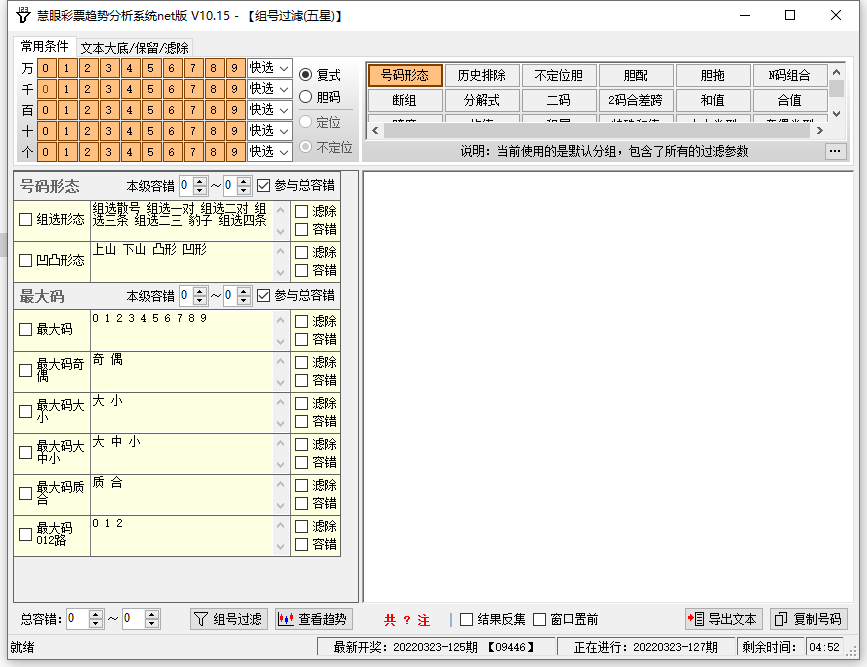This screenshot has height=667, width=867.
Task: Switch to the 常用条件 tab
Action: (x=45, y=47)
